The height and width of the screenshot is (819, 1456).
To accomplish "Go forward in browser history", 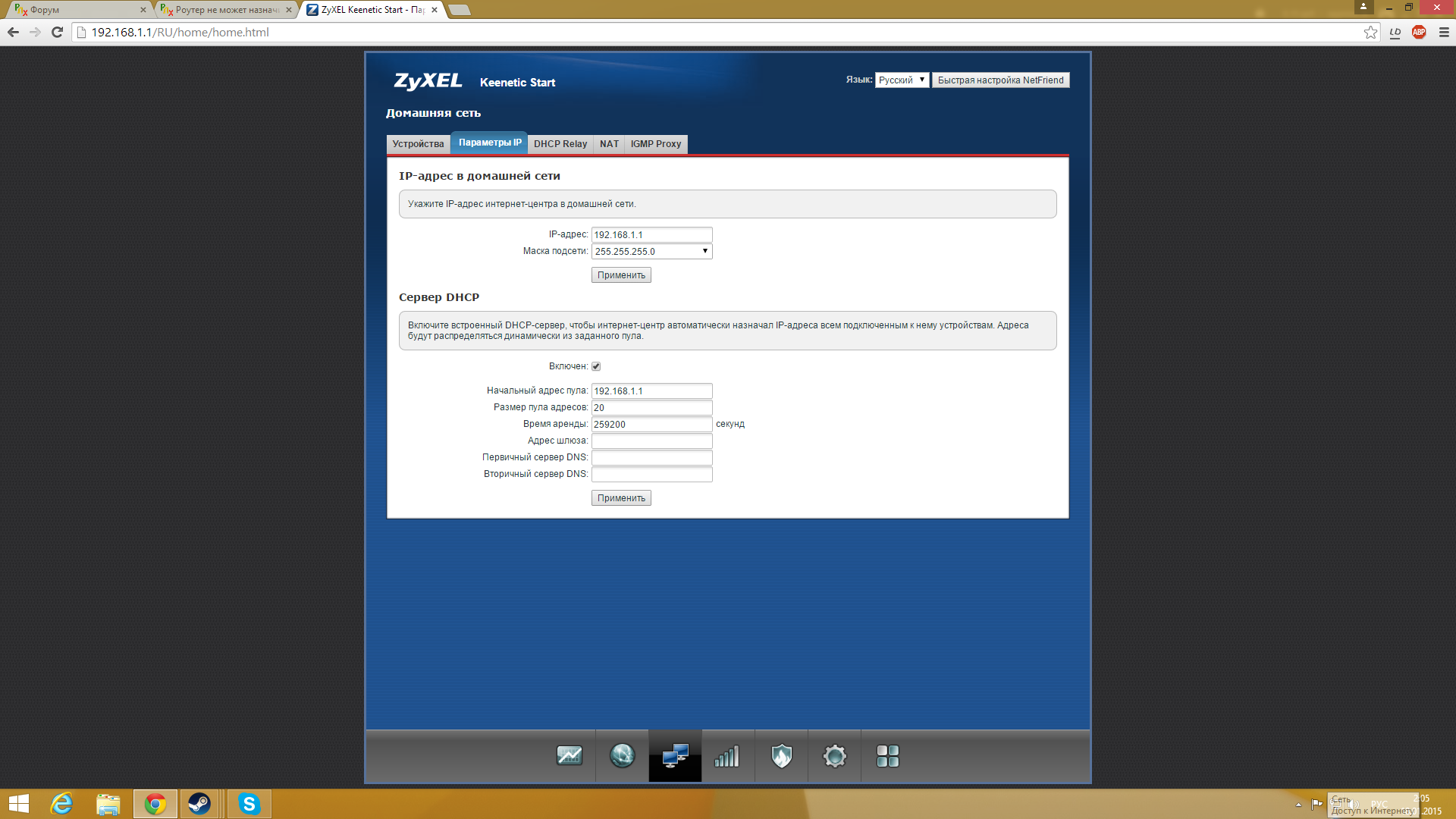I will [x=35, y=32].
